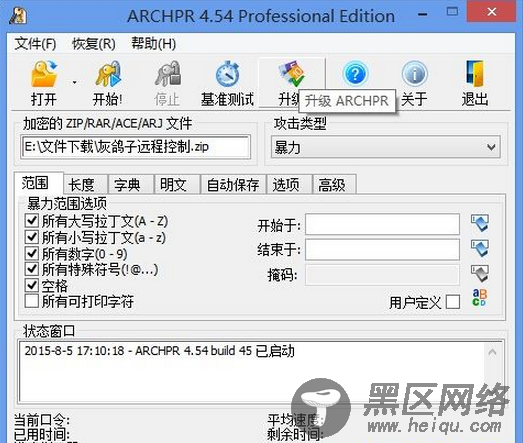Image resolution: width=523 pixels, height=443 pixels.
Task: Maximize the ARCHPR window
Action: (452, 12)
